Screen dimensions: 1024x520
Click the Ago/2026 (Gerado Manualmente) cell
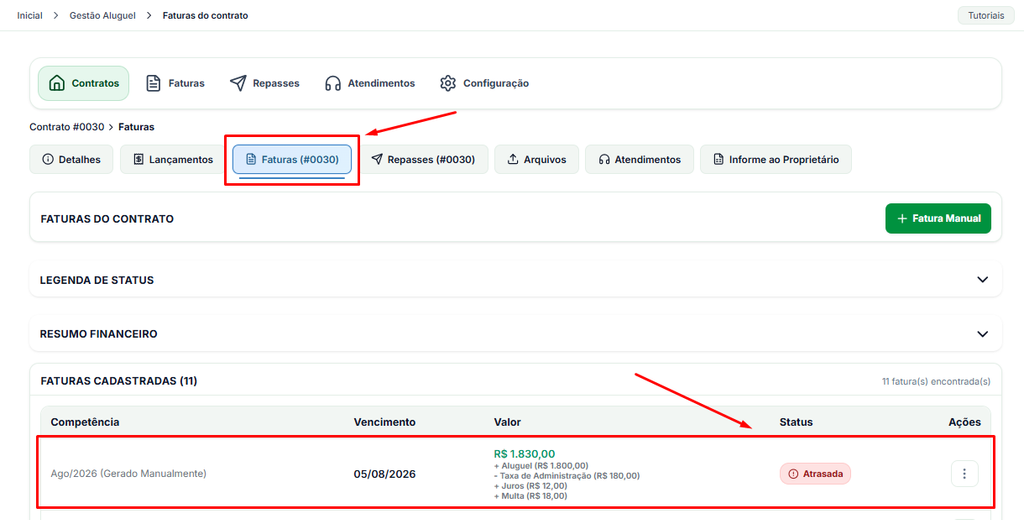pyautogui.click(x=129, y=474)
